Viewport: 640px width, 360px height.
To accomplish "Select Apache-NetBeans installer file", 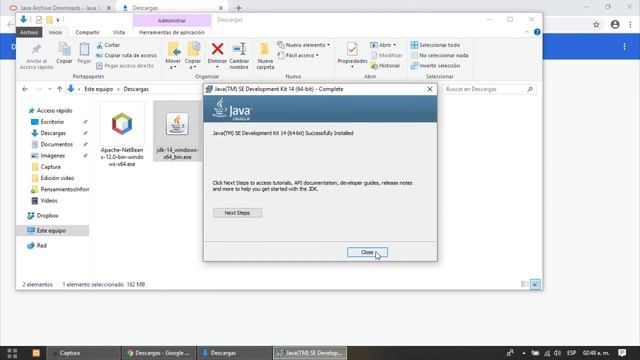I will (122, 135).
